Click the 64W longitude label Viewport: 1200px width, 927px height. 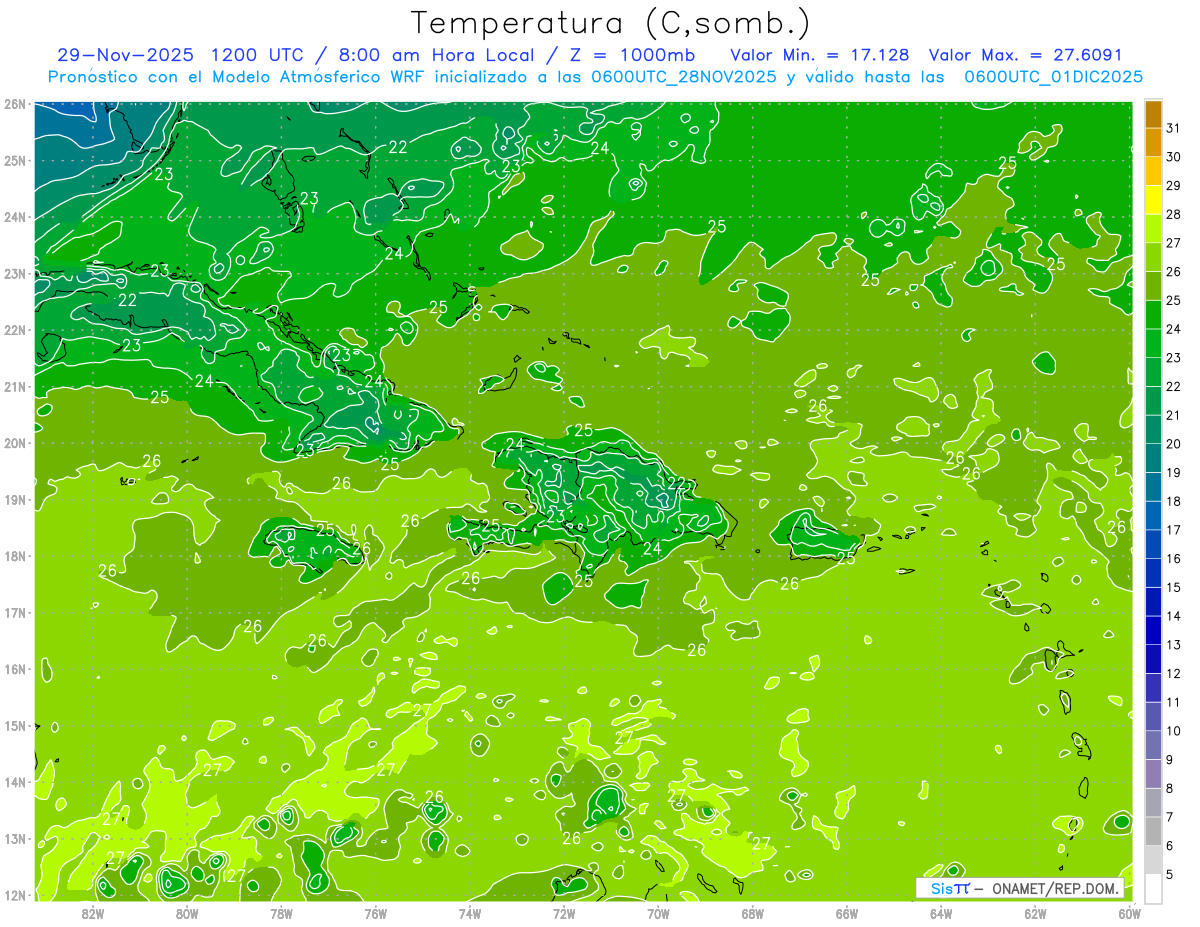(941, 914)
